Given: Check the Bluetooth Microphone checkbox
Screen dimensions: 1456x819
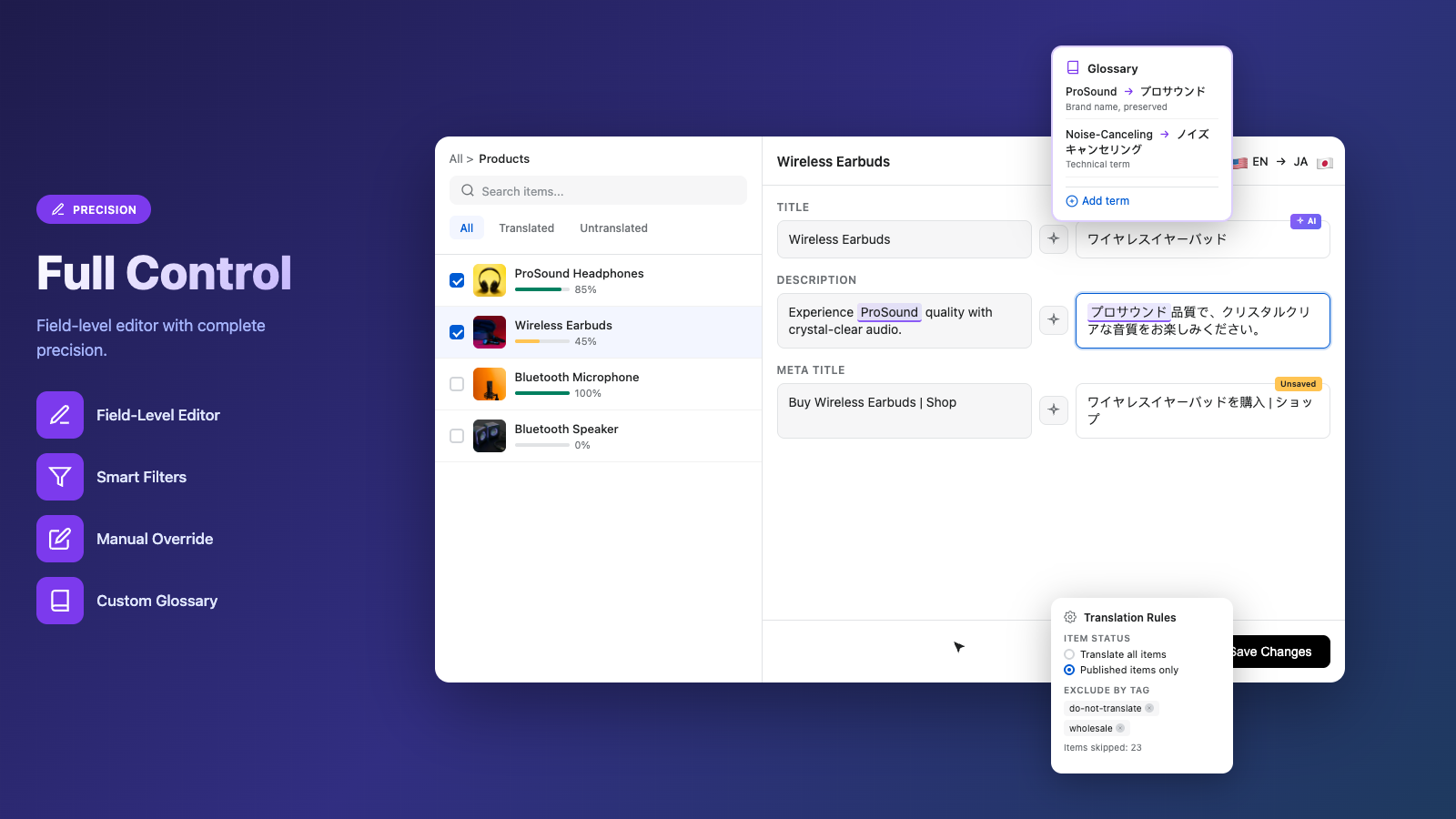Looking at the screenshot, I should tap(457, 384).
